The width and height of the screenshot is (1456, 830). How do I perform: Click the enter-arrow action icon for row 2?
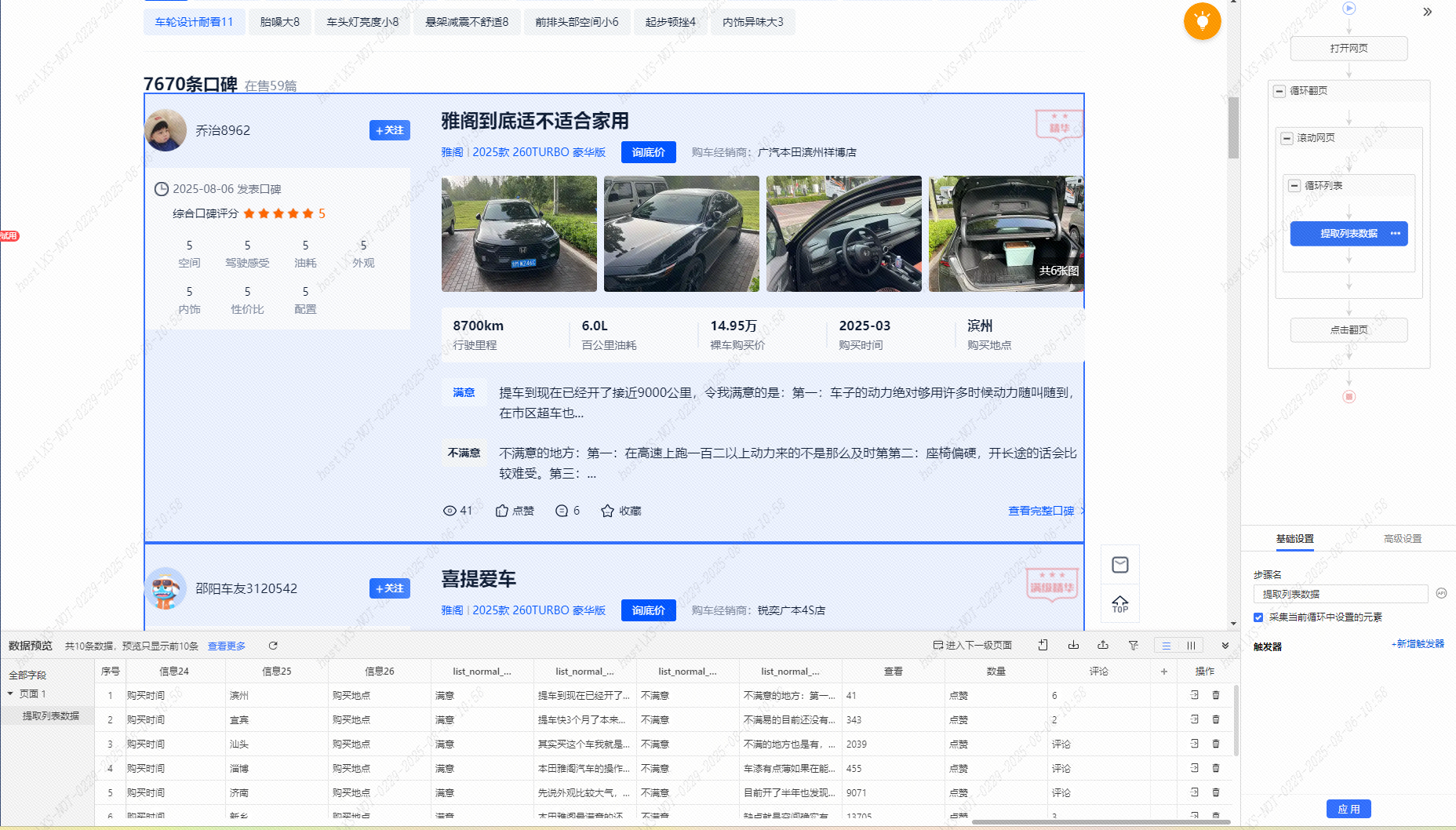click(x=1195, y=719)
